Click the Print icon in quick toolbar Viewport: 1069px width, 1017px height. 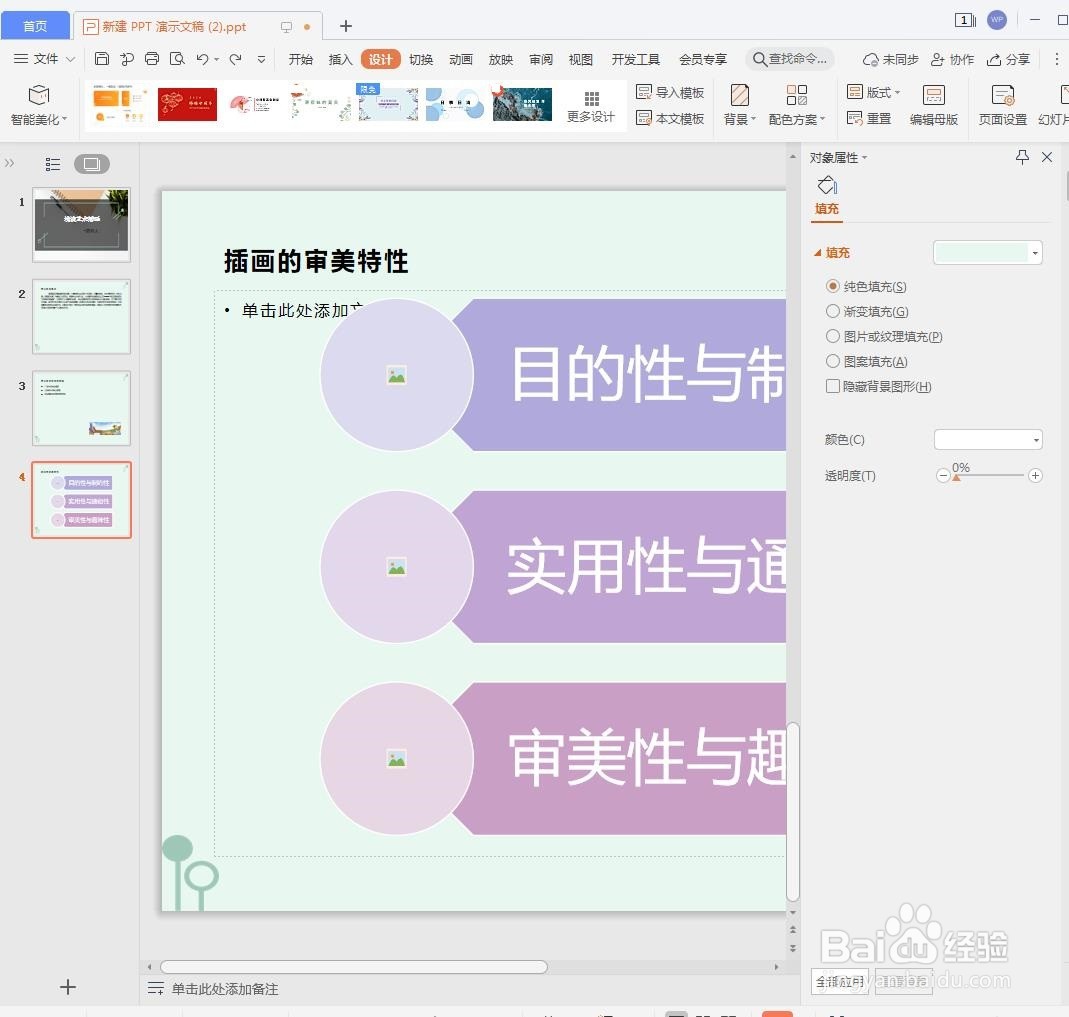click(x=152, y=59)
